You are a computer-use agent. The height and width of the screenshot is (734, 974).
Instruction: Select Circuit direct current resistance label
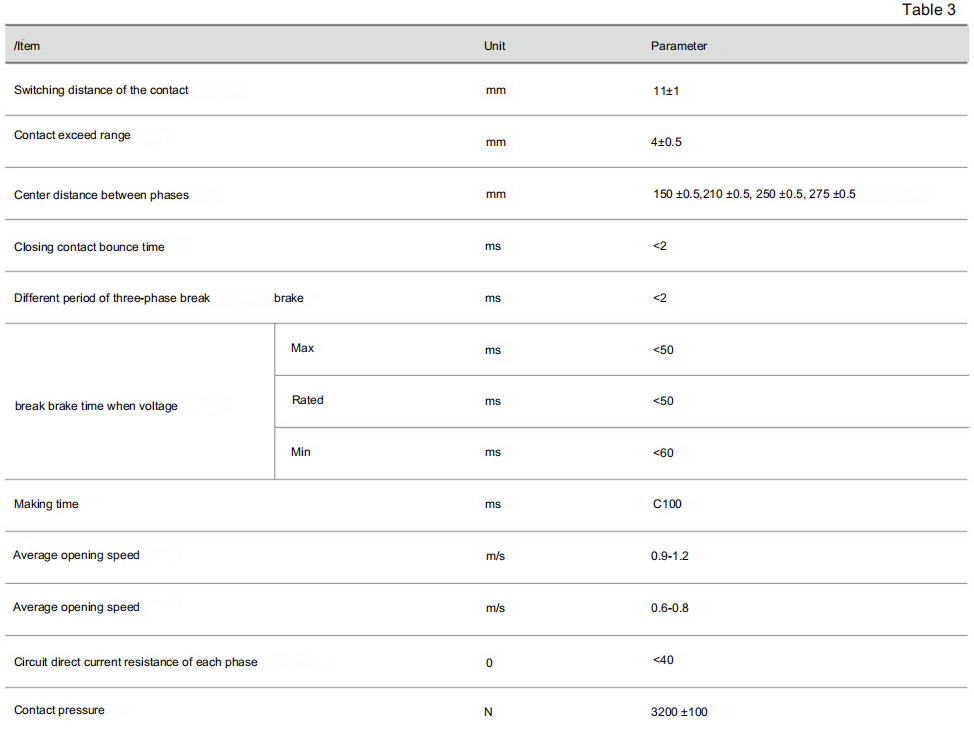(x=135, y=662)
